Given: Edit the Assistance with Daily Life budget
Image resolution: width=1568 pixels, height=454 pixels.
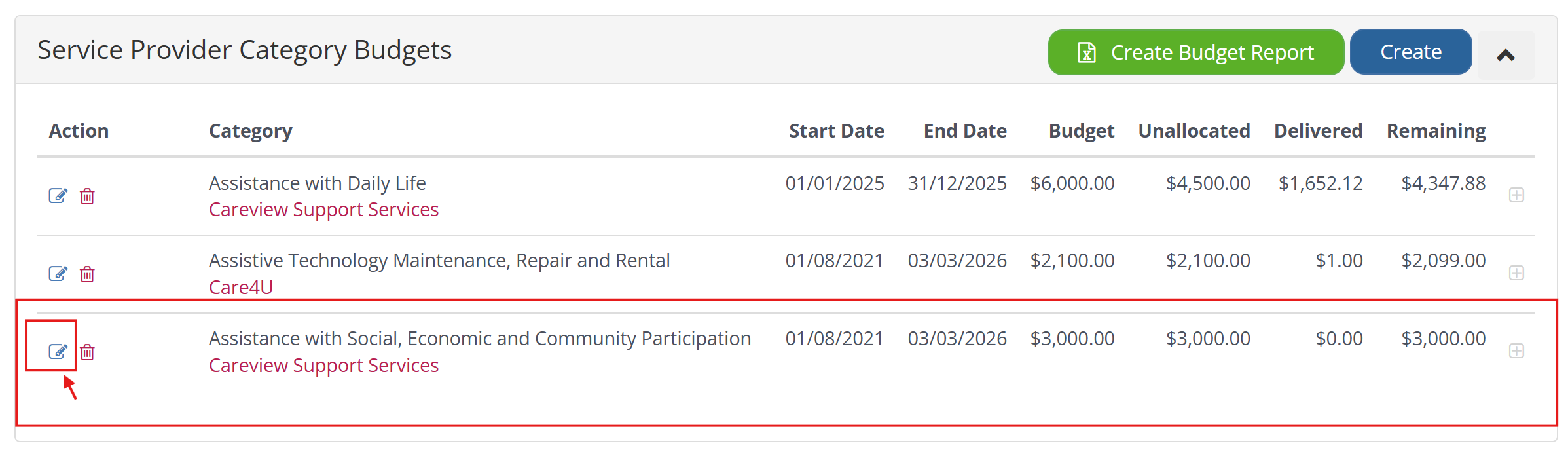Looking at the screenshot, I should (x=58, y=196).
